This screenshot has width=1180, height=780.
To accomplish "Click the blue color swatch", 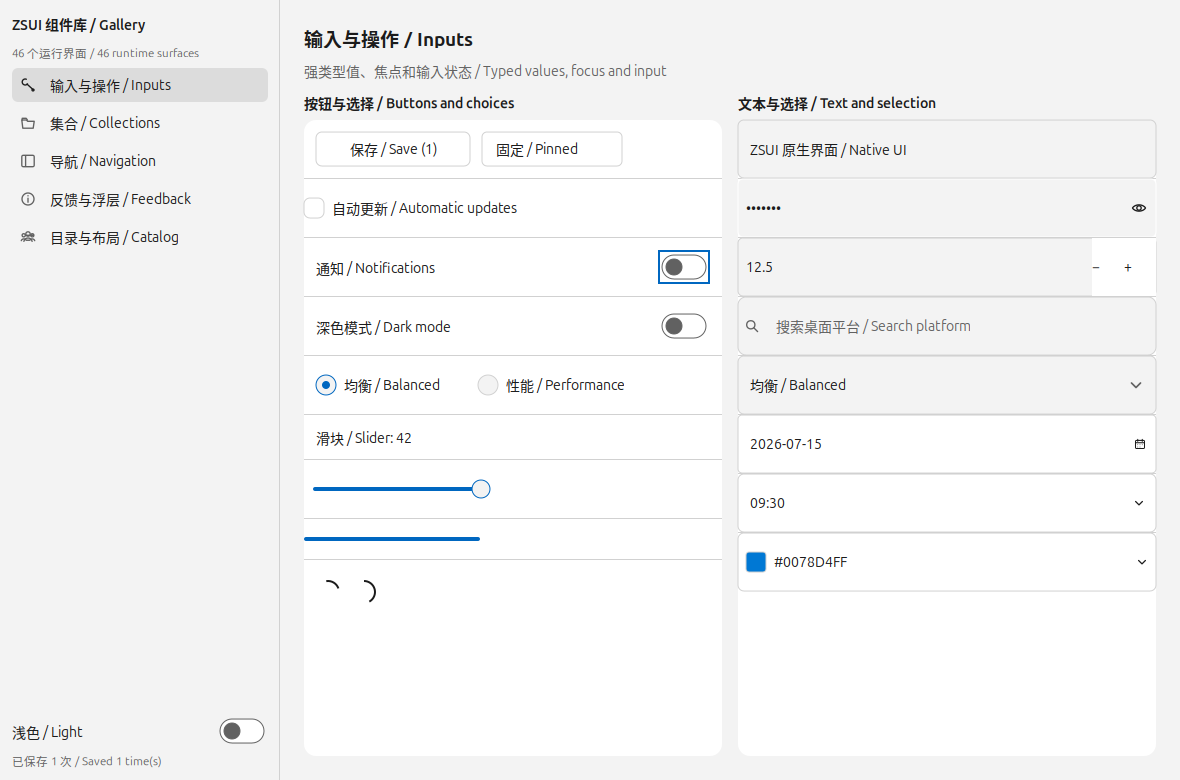I will [756, 562].
